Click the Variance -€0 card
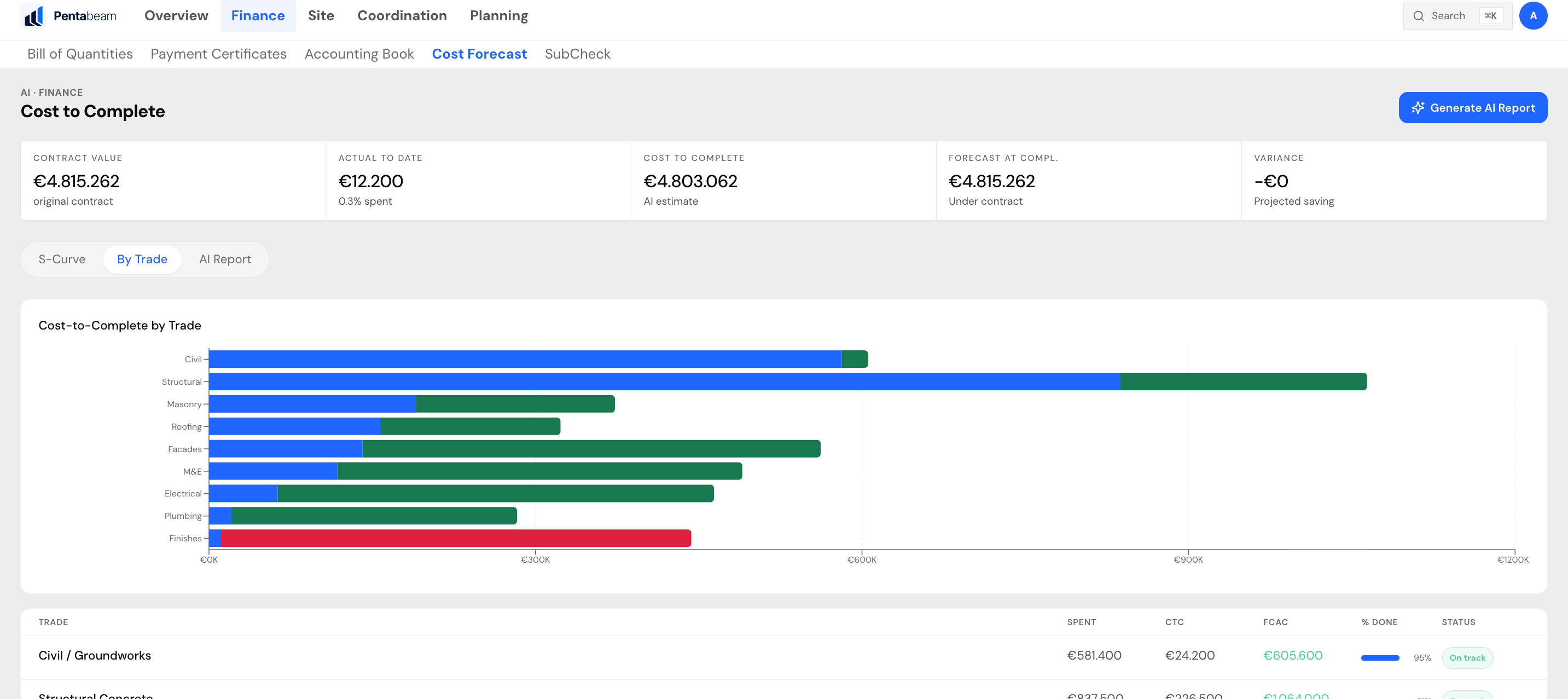1568x699 pixels. (x=1394, y=181)
